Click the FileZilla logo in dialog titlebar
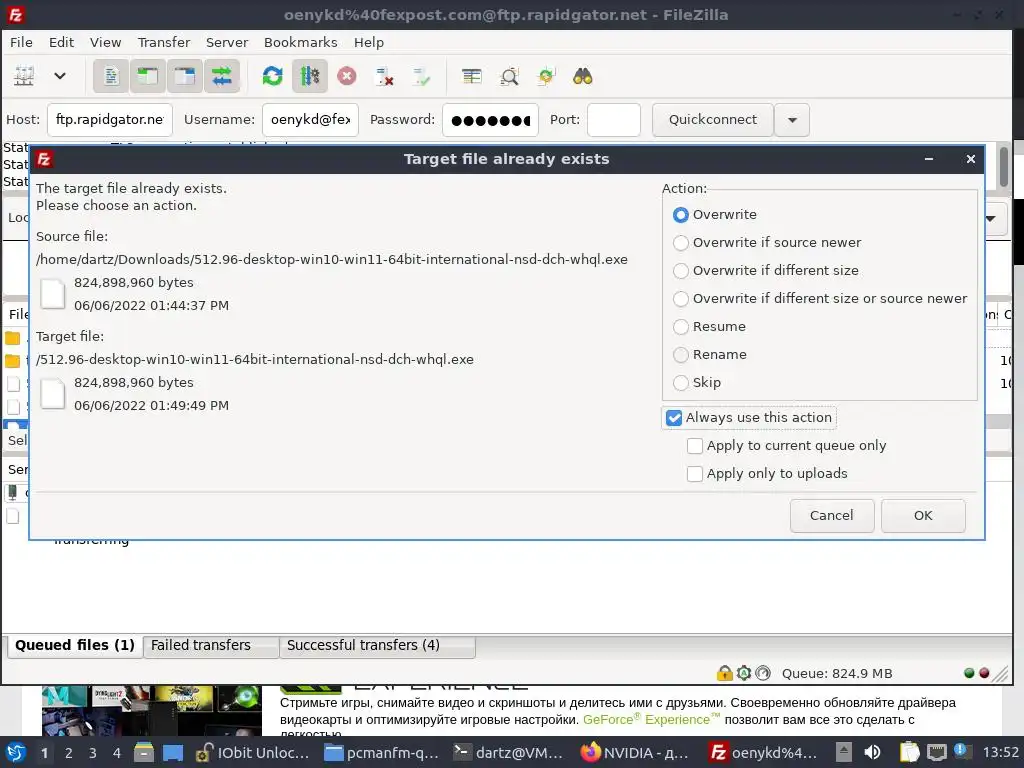This screenshot has width=1024, height=768. [x=44, y=159]
